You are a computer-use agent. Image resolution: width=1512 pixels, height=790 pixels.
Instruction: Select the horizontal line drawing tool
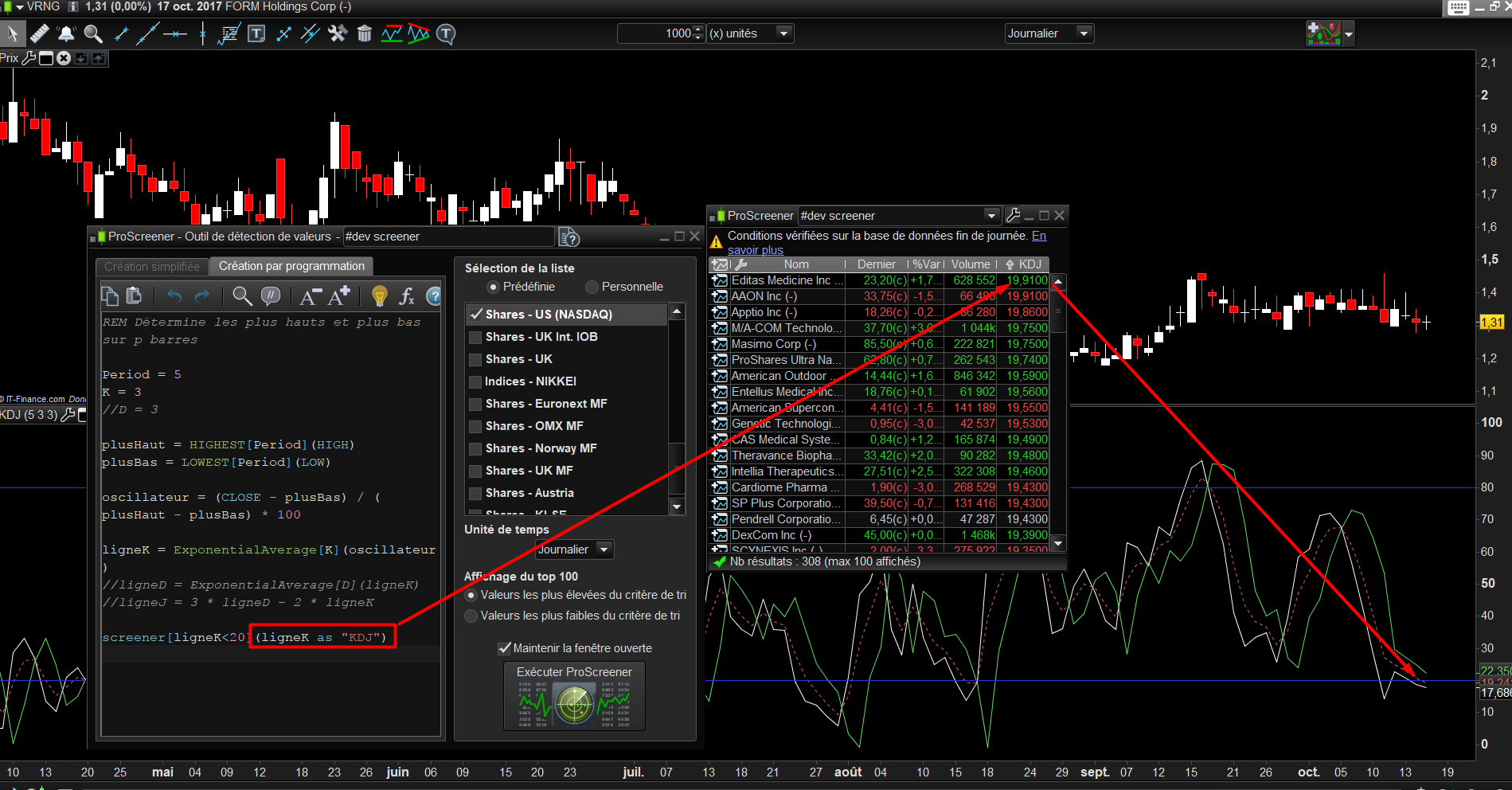tap(174, 33)
